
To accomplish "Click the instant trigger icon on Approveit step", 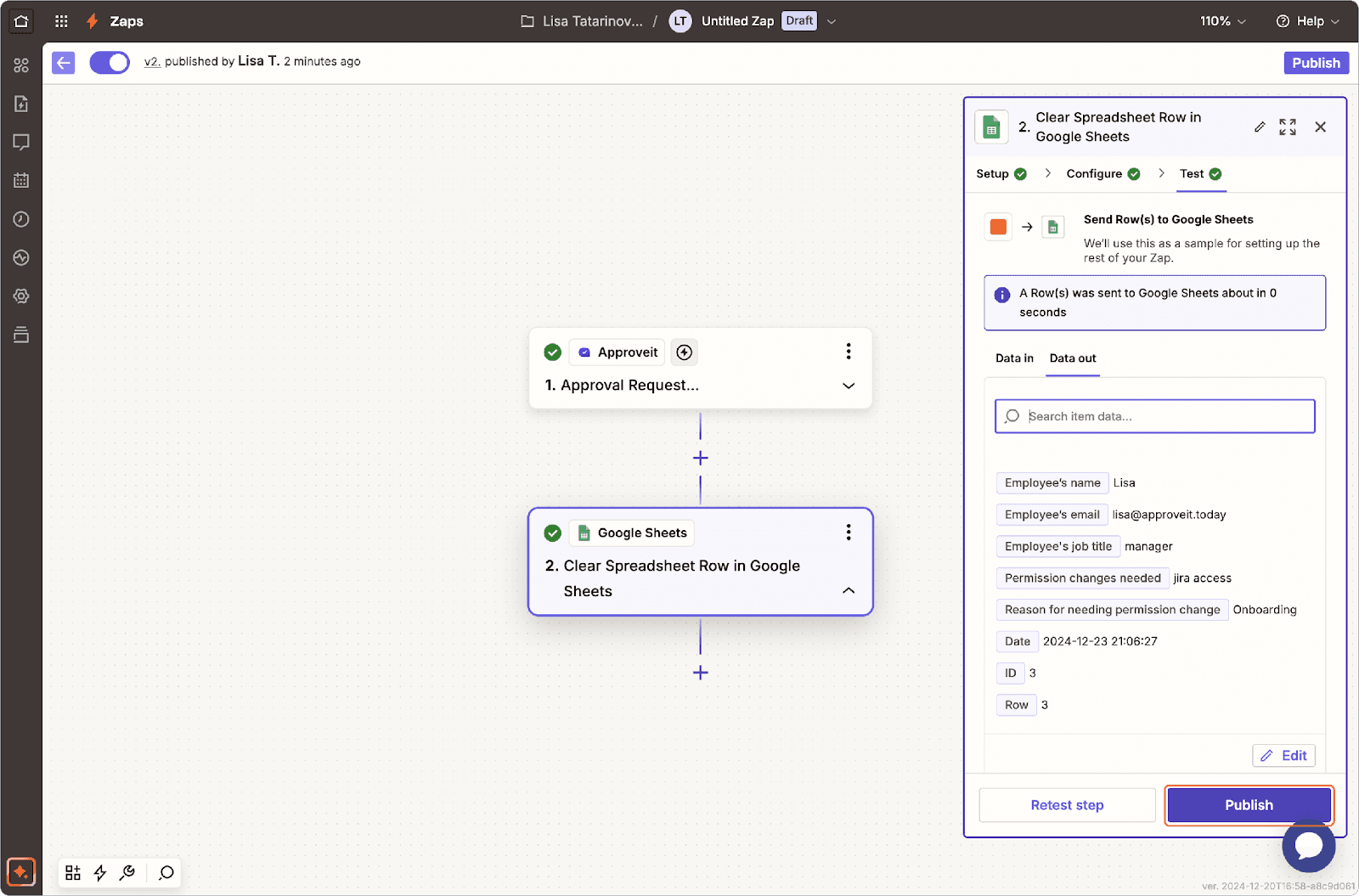I will [685, 352].
